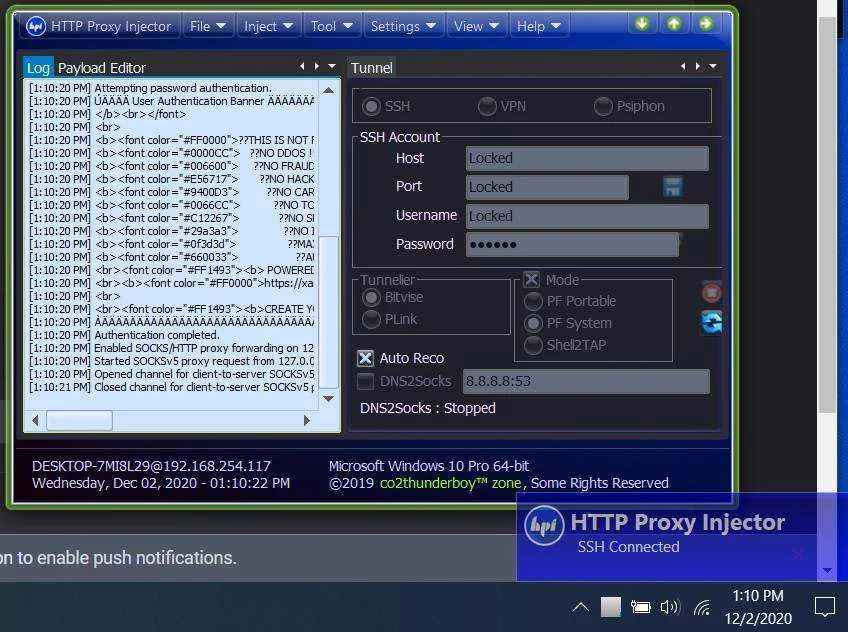
Task: Switch to the Log tab
Action: [38, 68]
